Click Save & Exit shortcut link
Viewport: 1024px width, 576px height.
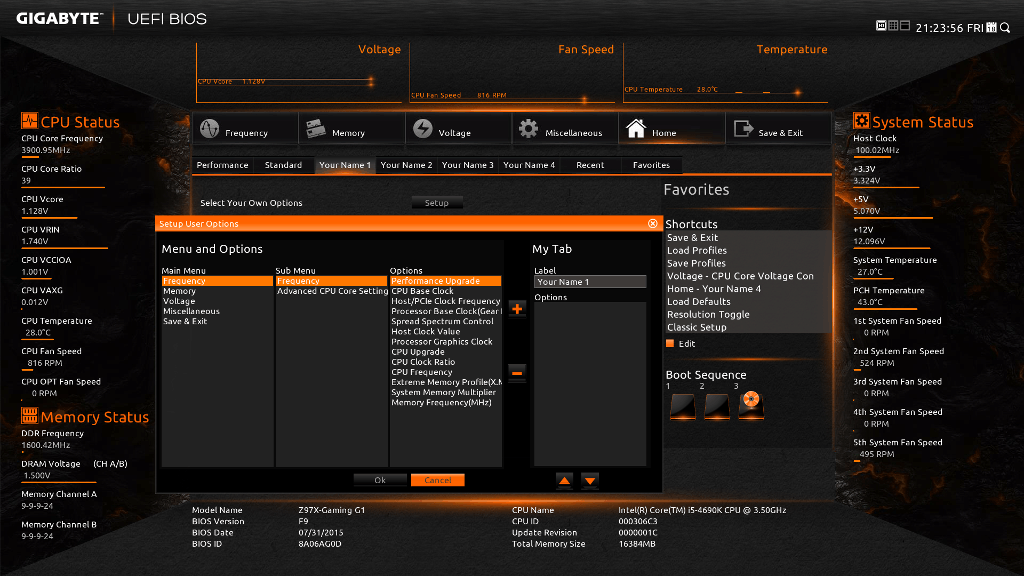click(692, 238)
